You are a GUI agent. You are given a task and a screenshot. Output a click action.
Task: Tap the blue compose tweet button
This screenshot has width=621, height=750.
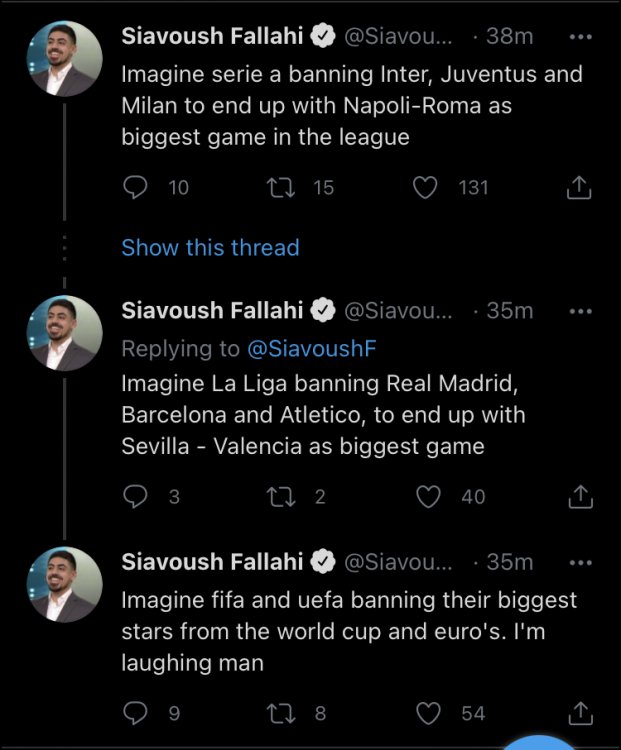pyautogui.click(x=540, y=742)
